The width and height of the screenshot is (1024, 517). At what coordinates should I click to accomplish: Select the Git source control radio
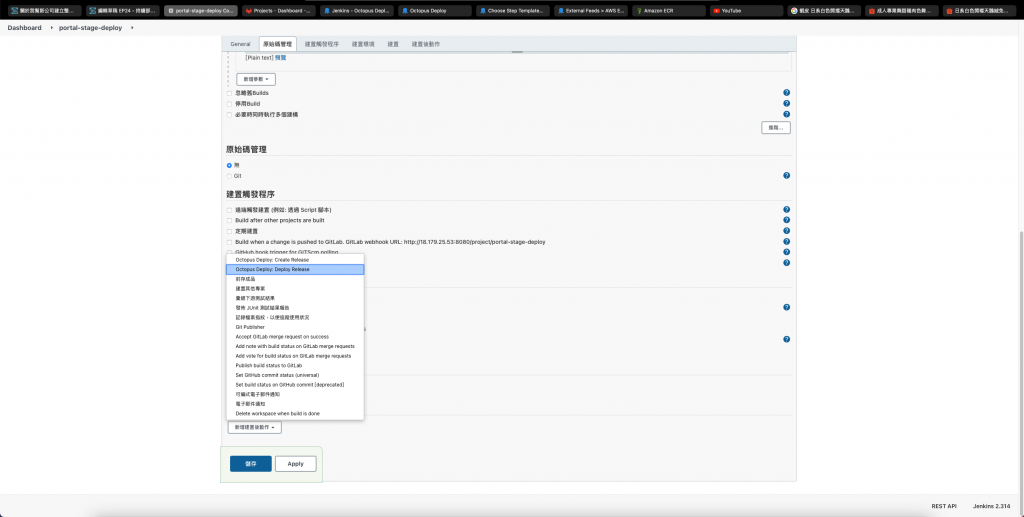229,176
